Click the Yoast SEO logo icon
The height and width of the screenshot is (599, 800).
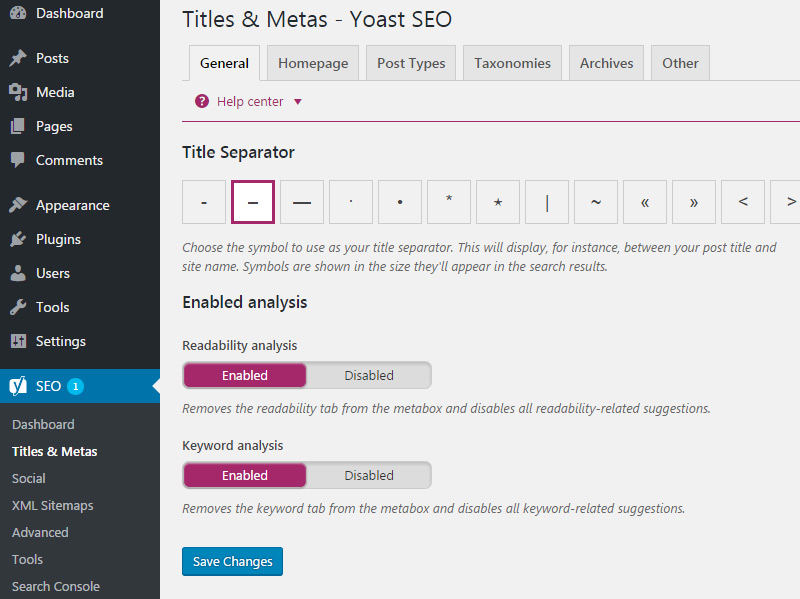[x=18, y=386]
